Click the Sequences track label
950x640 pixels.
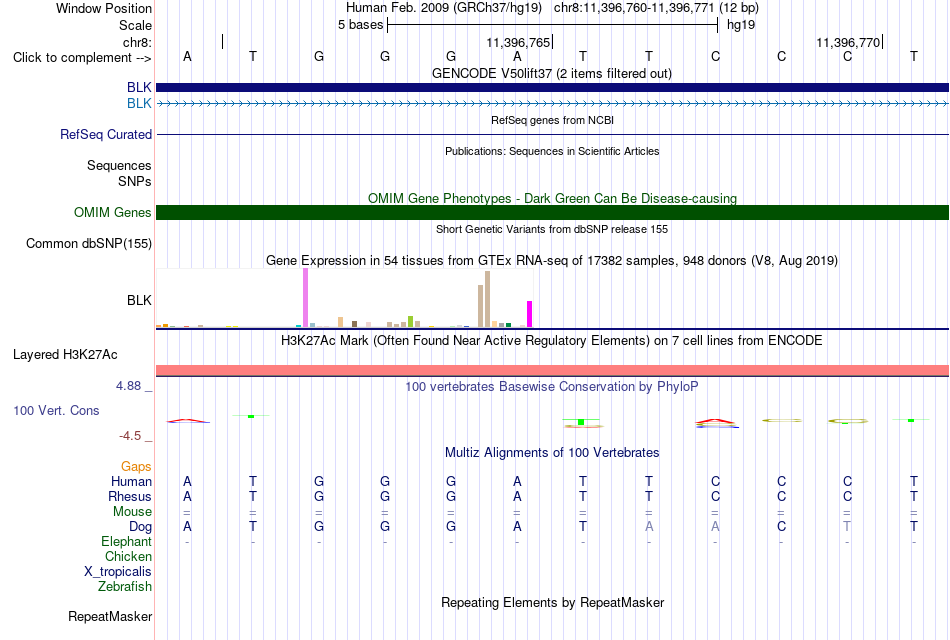(119, 165)
